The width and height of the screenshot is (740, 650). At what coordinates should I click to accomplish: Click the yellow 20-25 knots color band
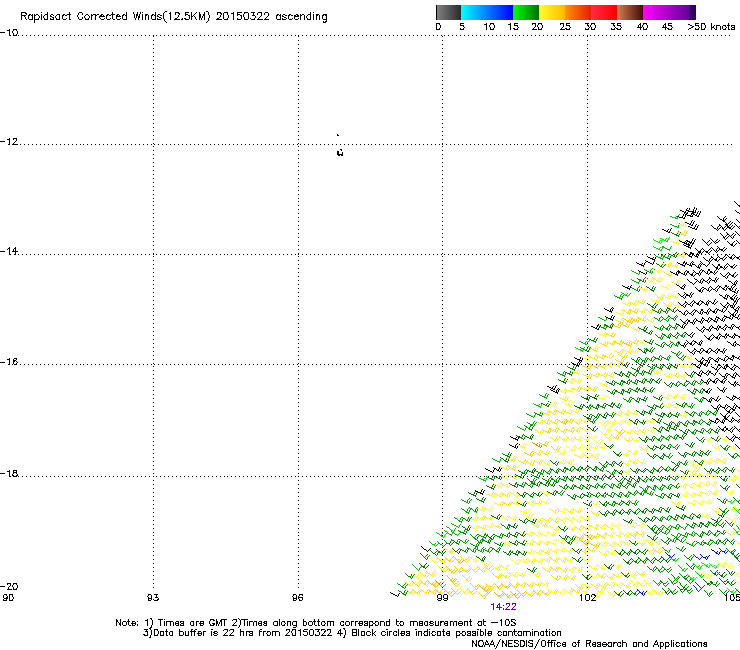point(552,12)
